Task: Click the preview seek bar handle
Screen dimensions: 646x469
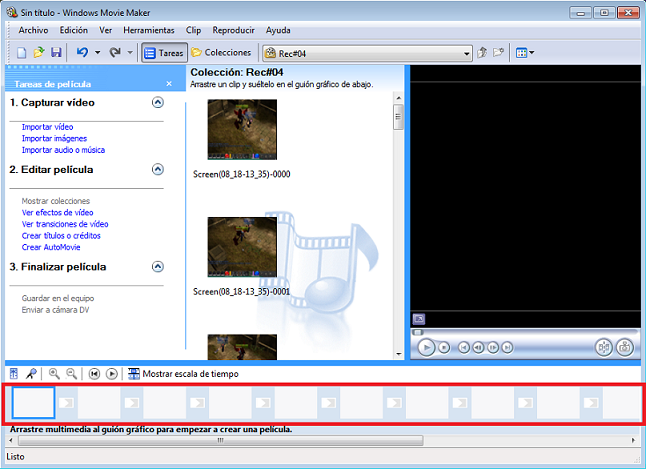Action: click(x=418, y=332)
